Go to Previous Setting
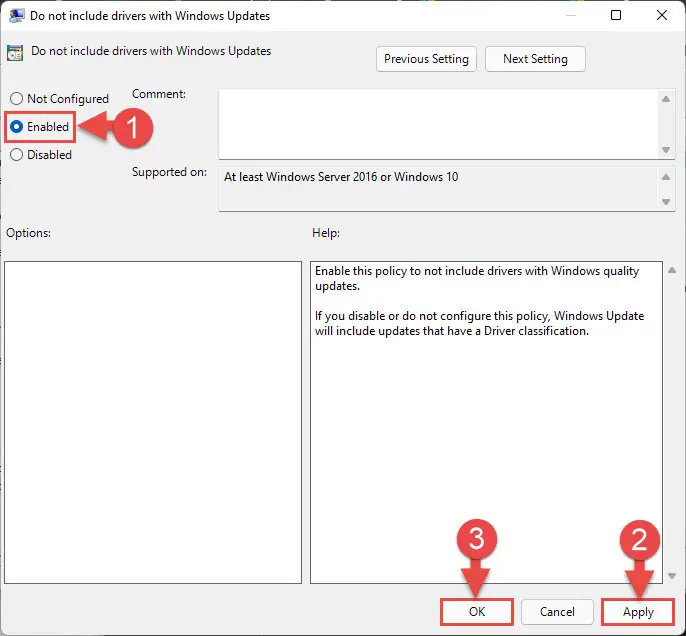 [426, 59]
